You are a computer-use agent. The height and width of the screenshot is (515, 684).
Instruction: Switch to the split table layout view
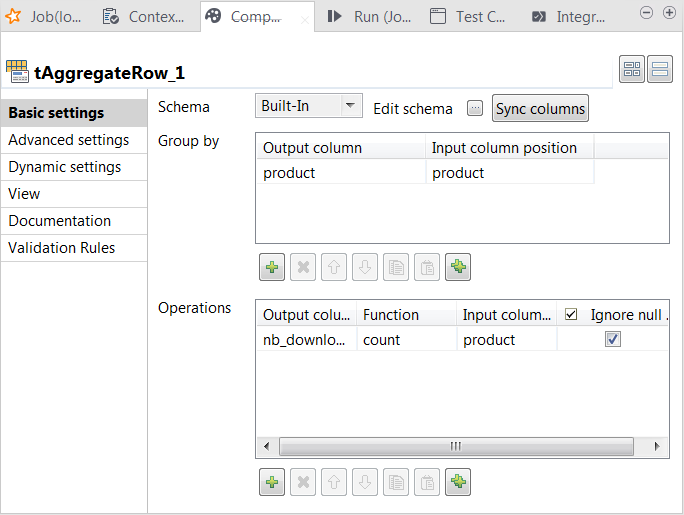633,69
